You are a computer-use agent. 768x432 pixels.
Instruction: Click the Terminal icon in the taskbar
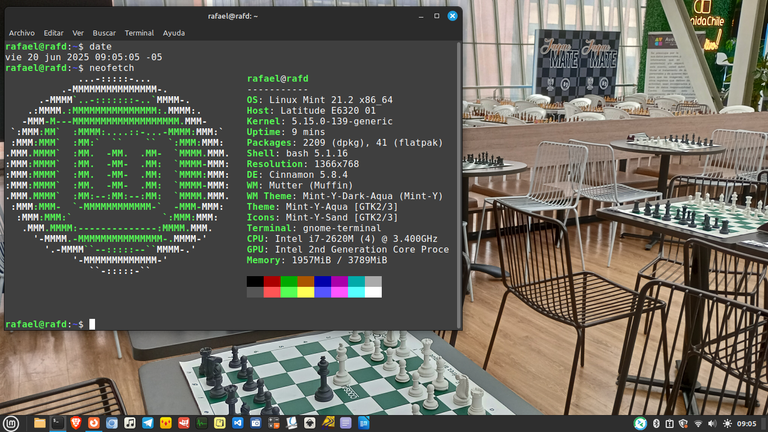coord(58,423)
